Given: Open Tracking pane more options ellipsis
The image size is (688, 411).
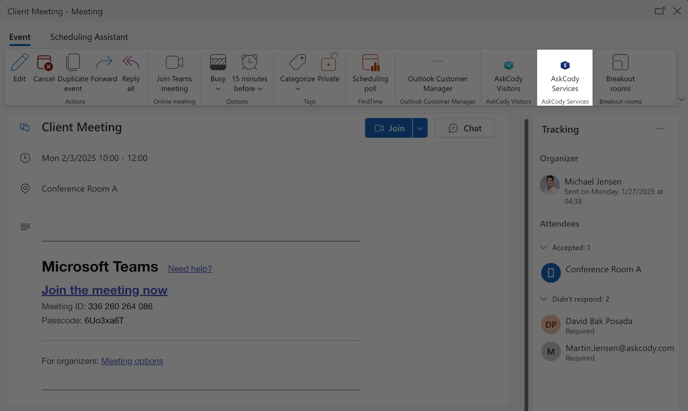Looking at the screenshot, I should tap(660, 129).
